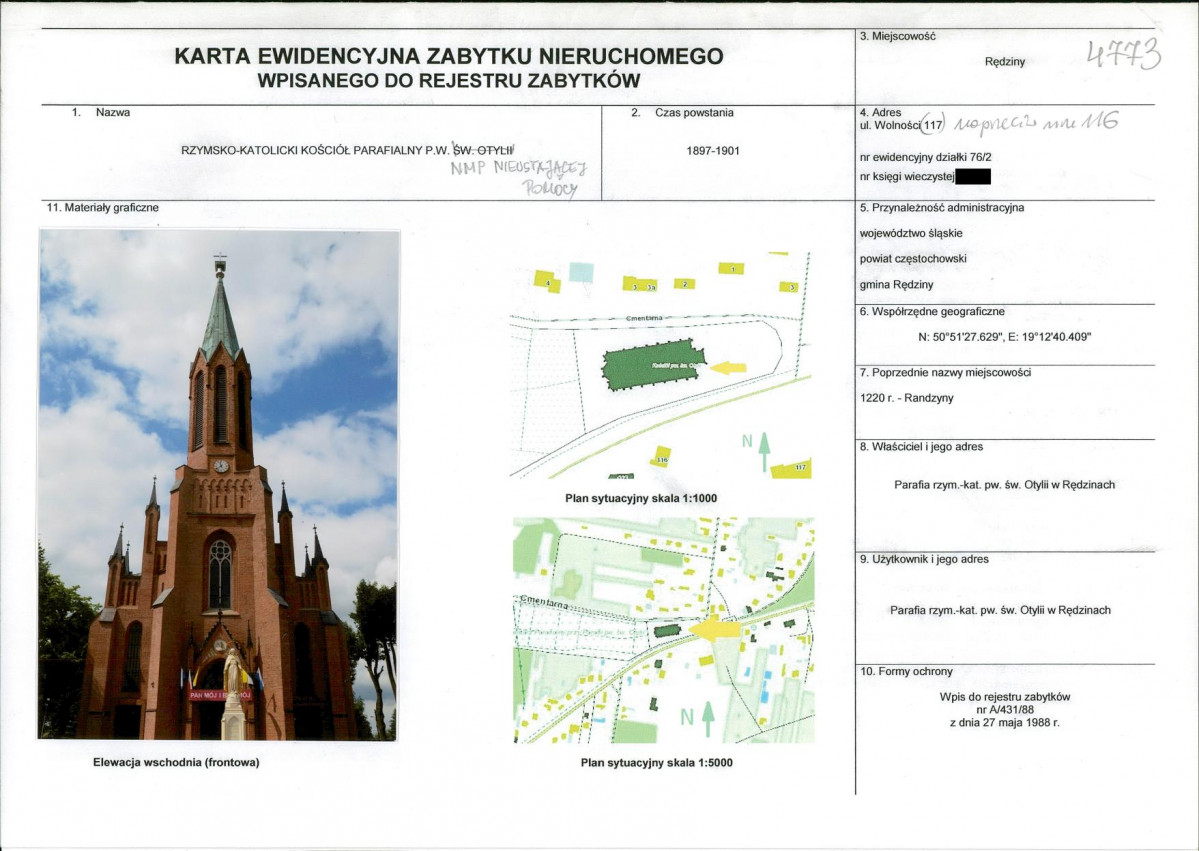Screen dimensions: 1199x851
Task: Click the handwritten number 4773
Action: coord(1124,54)
